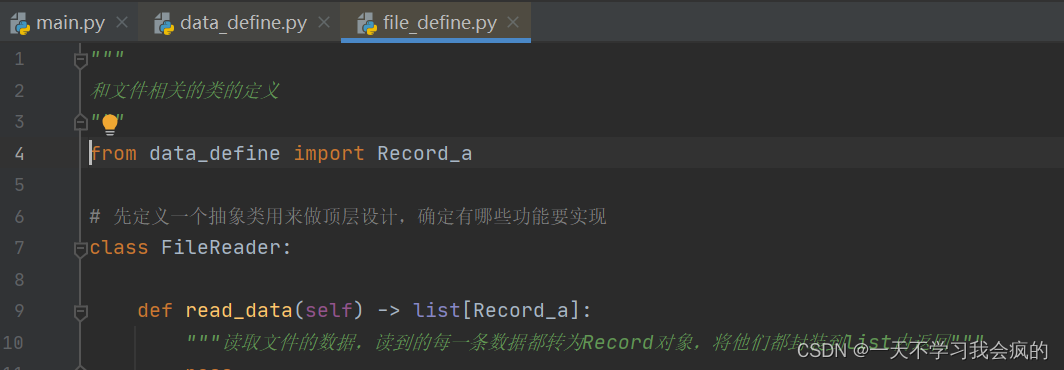
Task: Click the 'class' keyword on line 7
Action: (x=119, y=248)
